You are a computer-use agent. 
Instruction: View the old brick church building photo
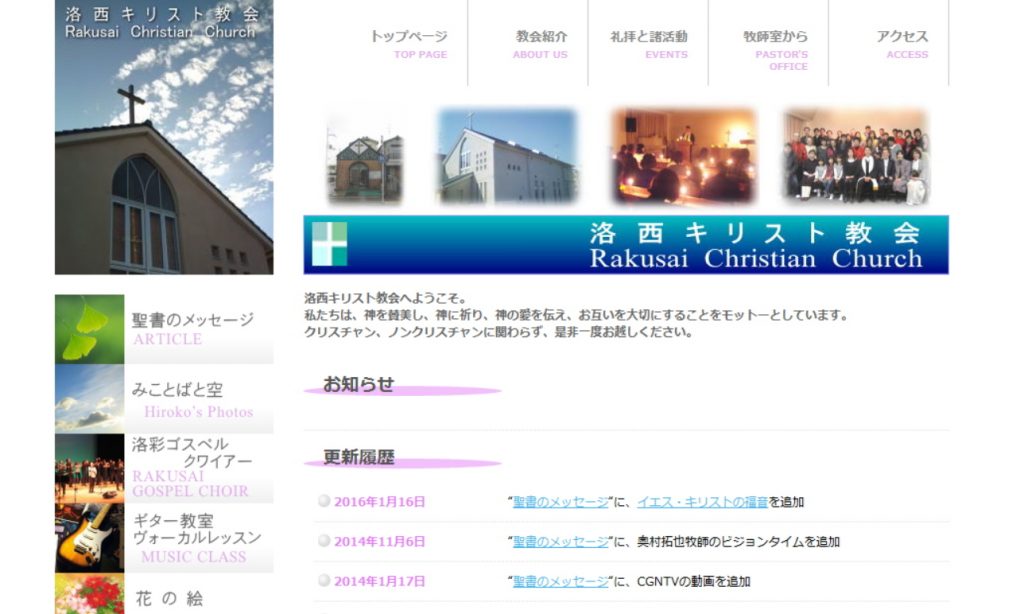click(365, 157)
